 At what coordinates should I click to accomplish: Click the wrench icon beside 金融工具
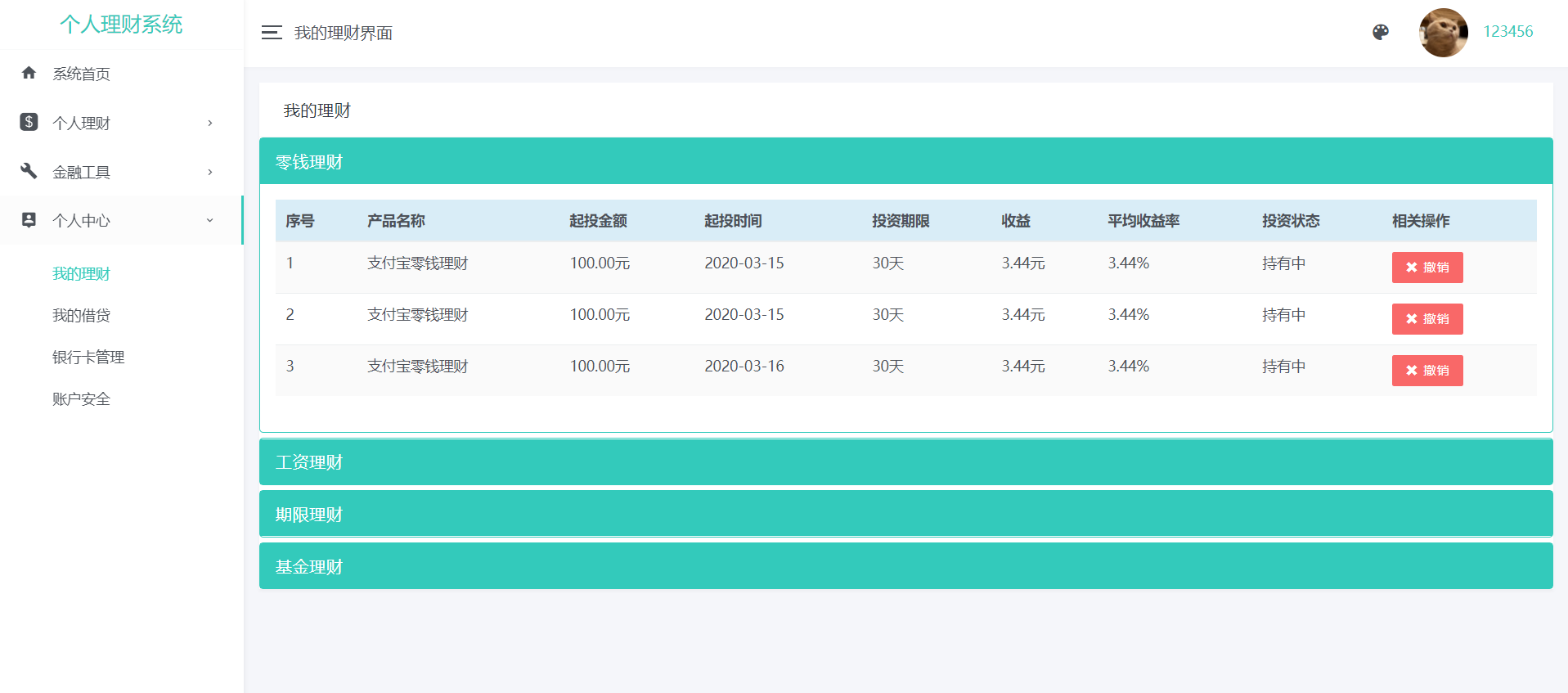(x=29, y=171)
